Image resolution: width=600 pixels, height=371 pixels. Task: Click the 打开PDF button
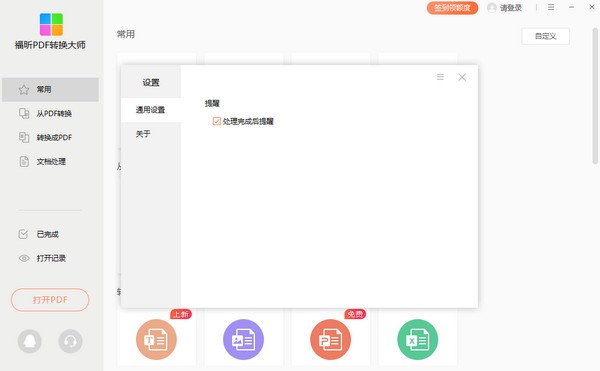(50, 300)
